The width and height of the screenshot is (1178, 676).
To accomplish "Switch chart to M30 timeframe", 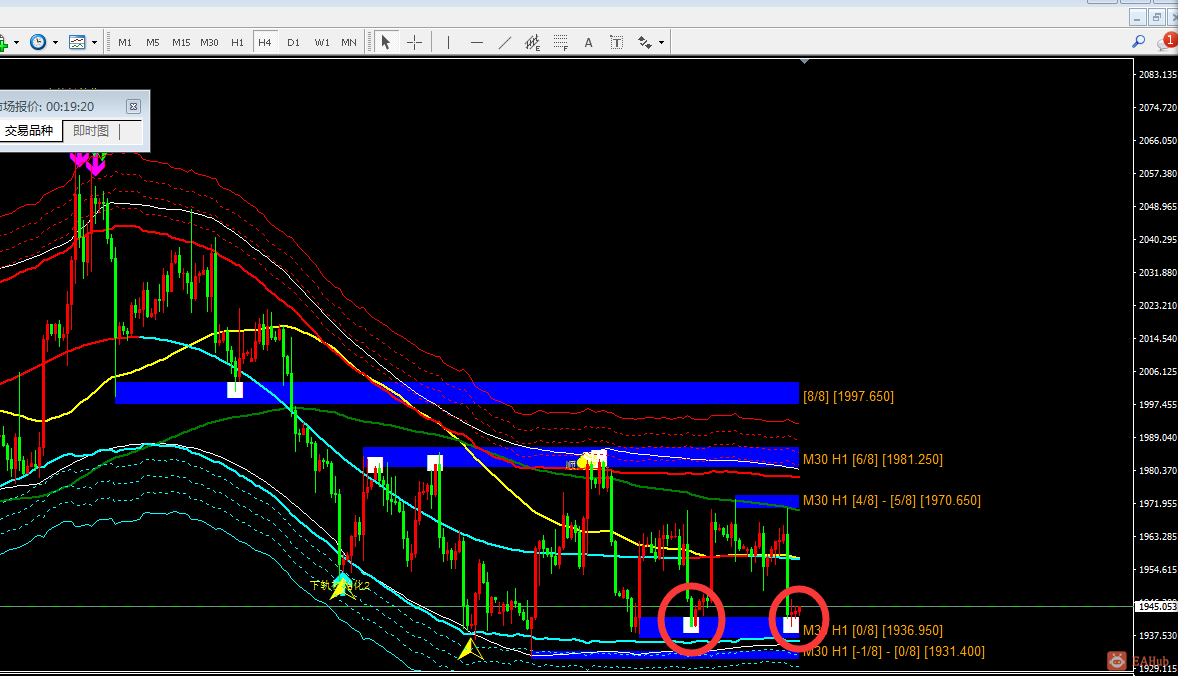I will (210, 43).
